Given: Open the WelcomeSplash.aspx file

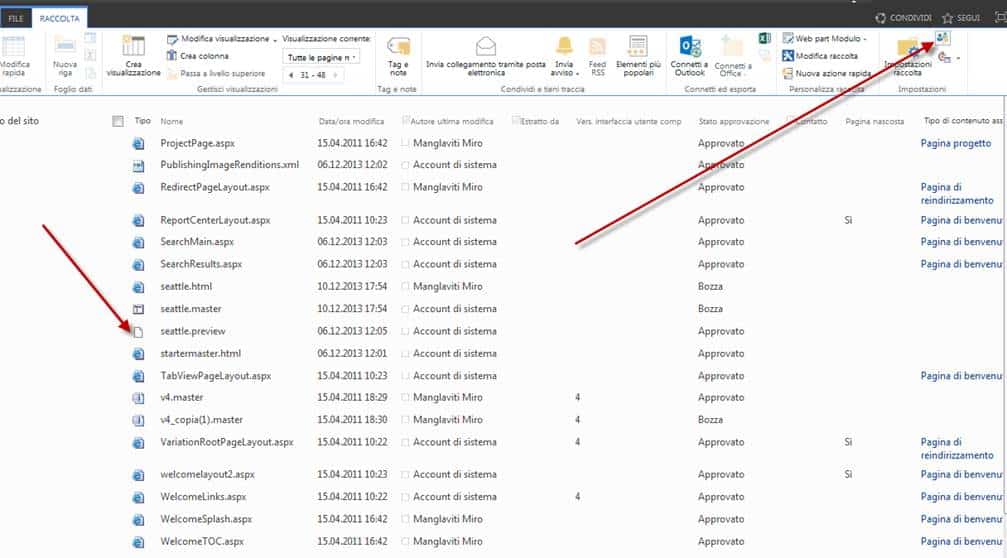Looking at the screenshot, I should (206, 519).
